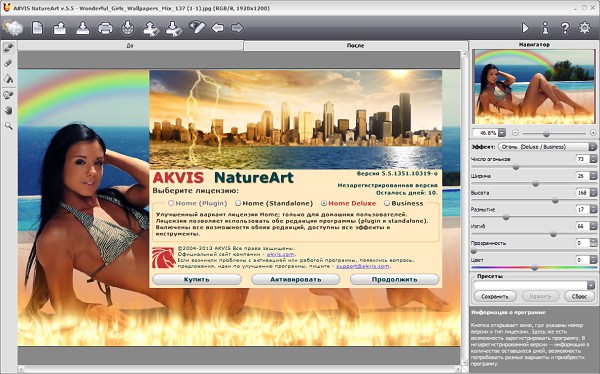Save preset with the Сохранить button
This screenshot has height=374, width=600.
495,296
